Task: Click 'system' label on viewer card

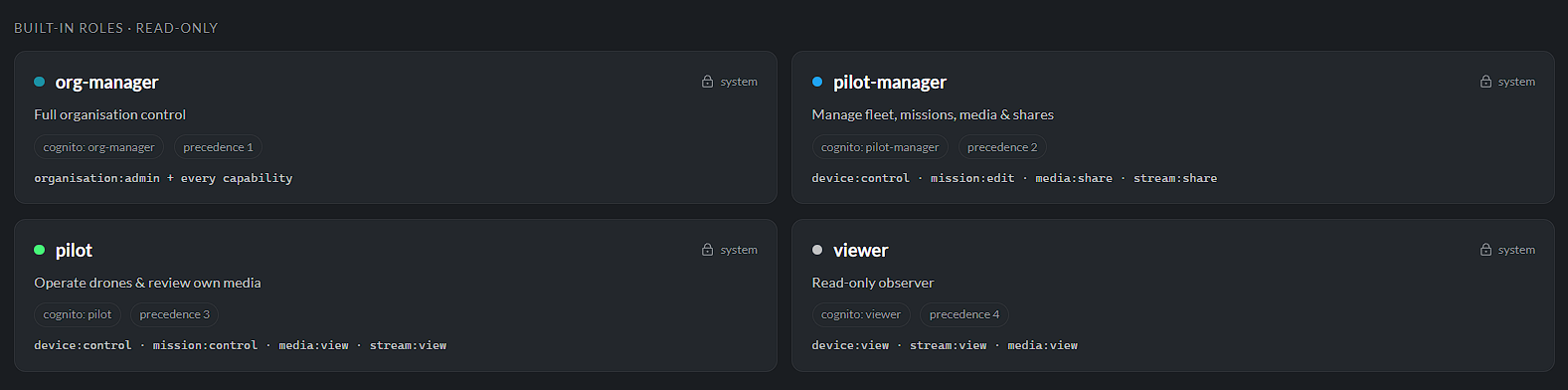Action: (x=1516, y=250)
